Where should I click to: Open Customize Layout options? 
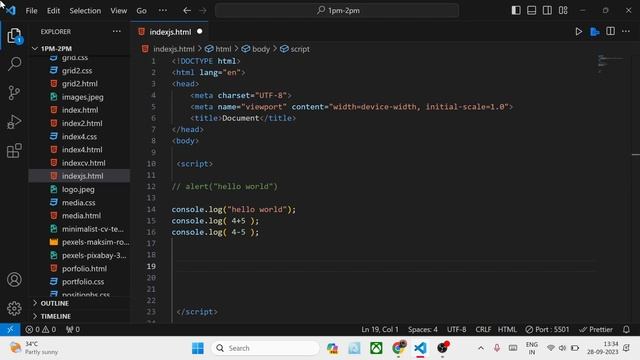563,10
